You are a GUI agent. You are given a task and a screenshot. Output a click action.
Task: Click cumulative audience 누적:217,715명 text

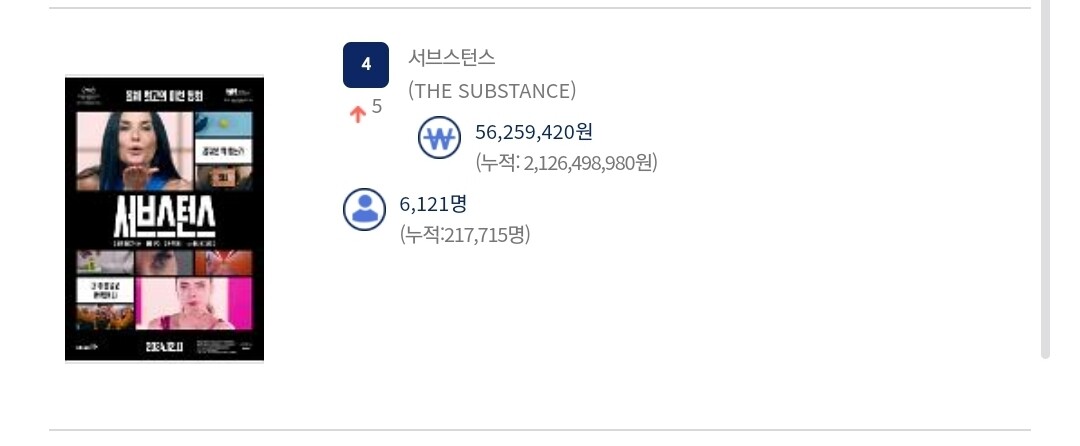[x=465, y=235]
